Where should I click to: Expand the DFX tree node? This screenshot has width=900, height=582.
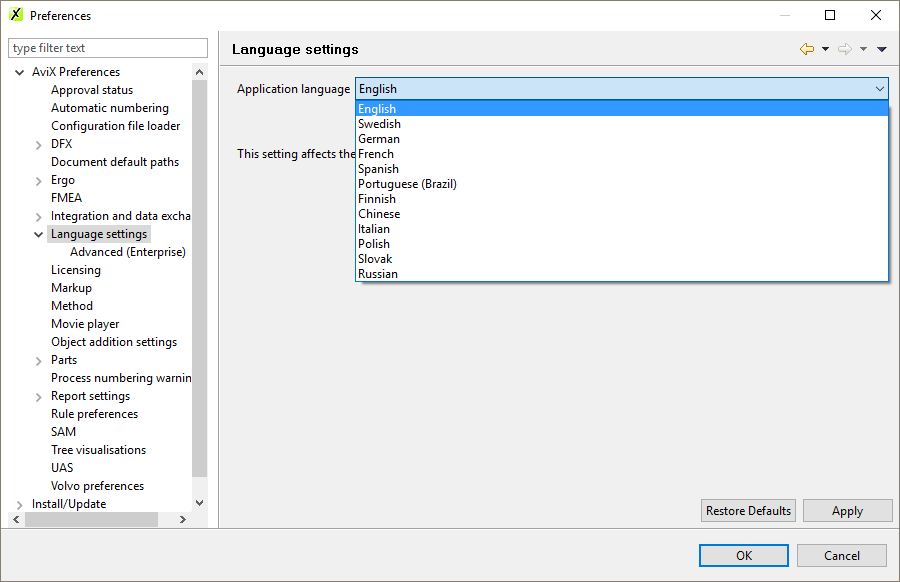(38, 145)
